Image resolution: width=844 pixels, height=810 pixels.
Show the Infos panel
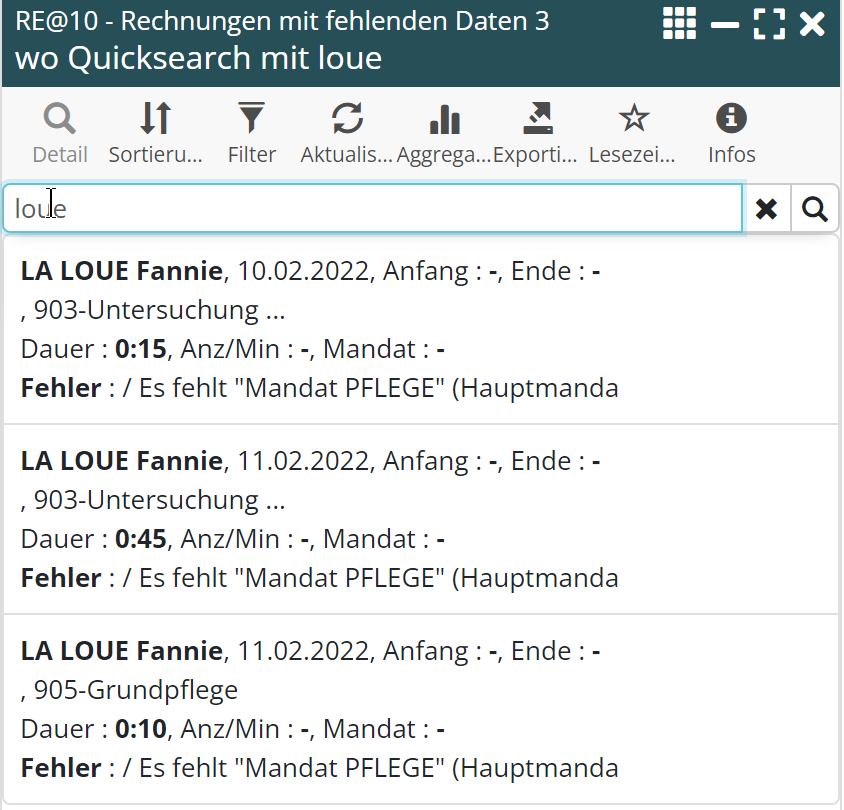pos(731,133)
